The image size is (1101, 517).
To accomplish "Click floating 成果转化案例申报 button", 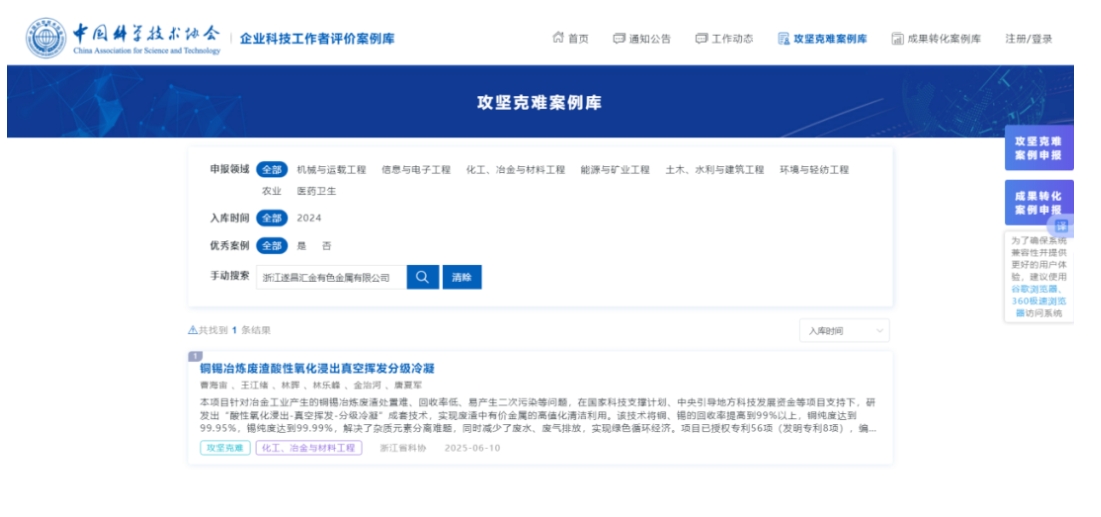I will point(1038,202).
